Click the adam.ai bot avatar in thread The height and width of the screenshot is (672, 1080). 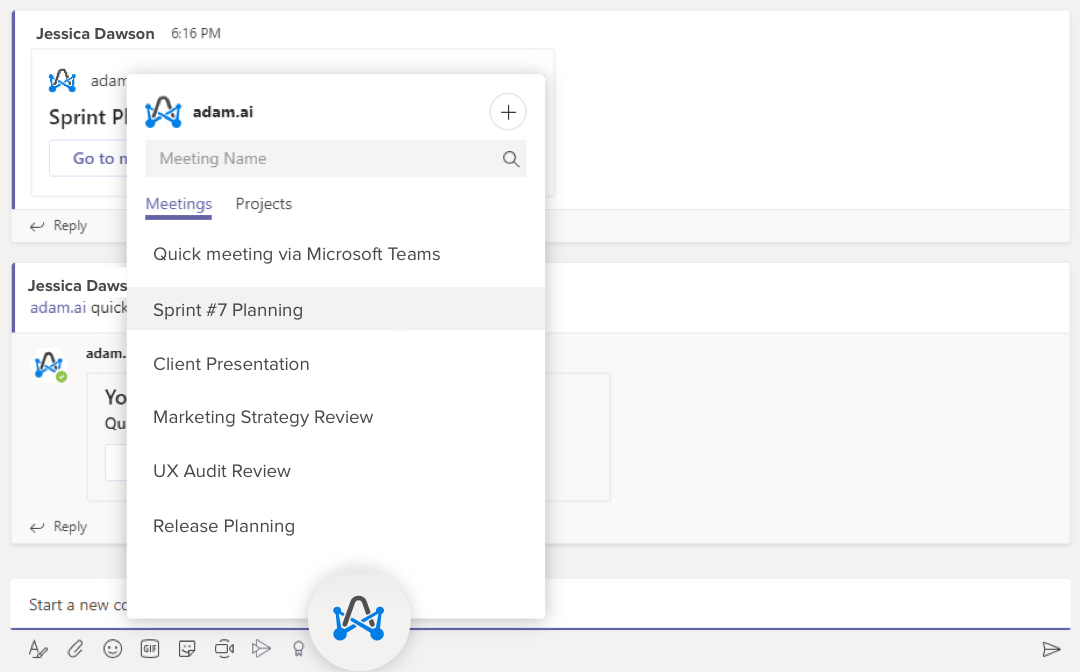click(x=50, y=365)
